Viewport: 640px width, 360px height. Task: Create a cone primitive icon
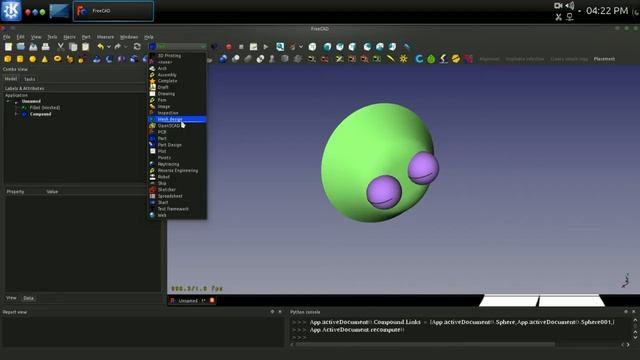click(x=44, y=59)
